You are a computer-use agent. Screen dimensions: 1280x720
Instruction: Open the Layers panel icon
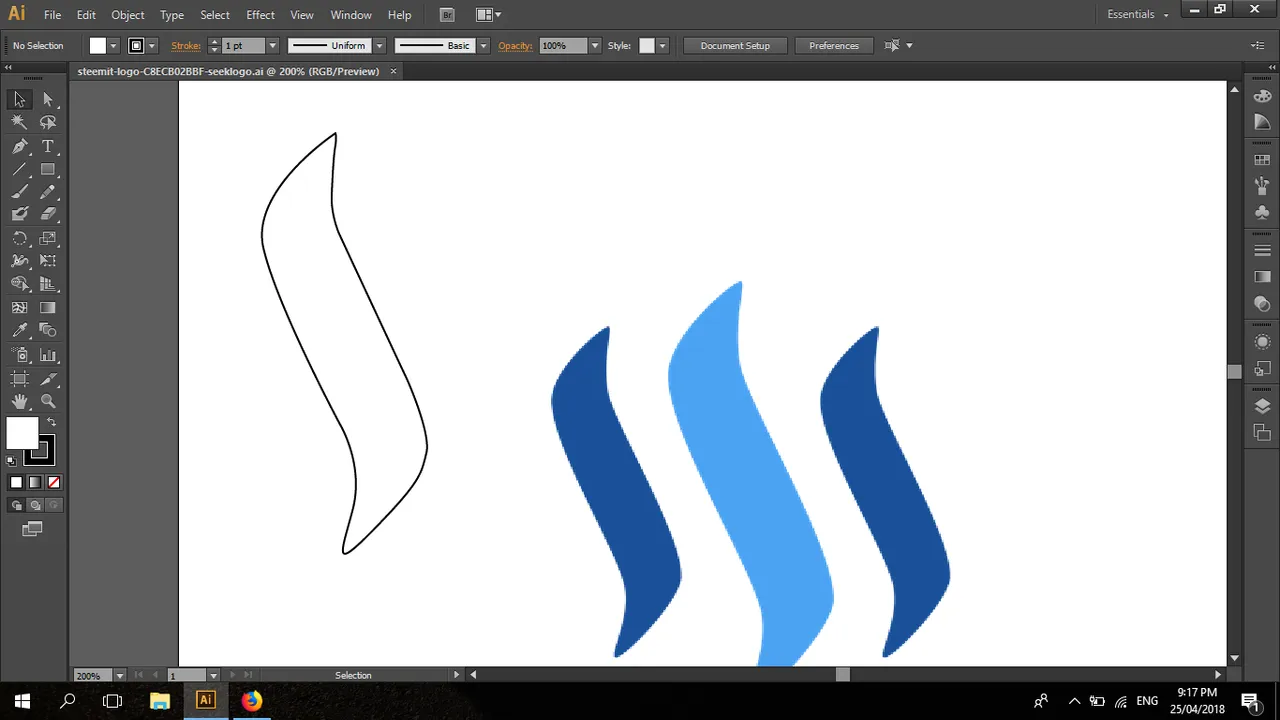coord(1262,406)
